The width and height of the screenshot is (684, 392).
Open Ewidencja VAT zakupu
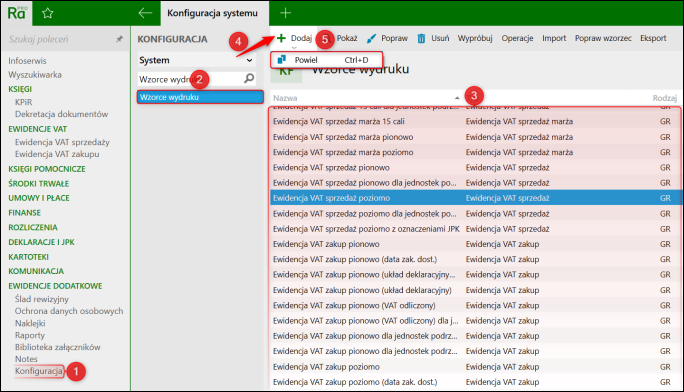tap(57, 154)
